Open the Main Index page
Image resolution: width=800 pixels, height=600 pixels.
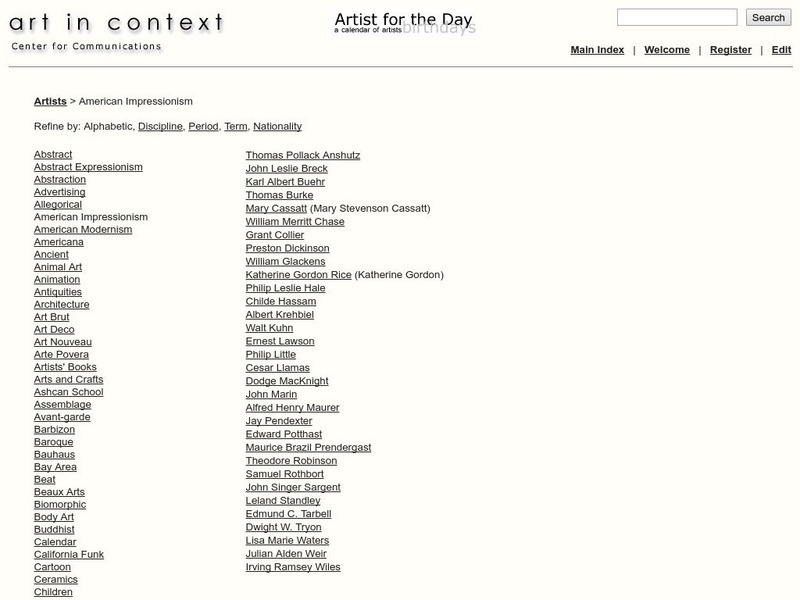point(597,50)
